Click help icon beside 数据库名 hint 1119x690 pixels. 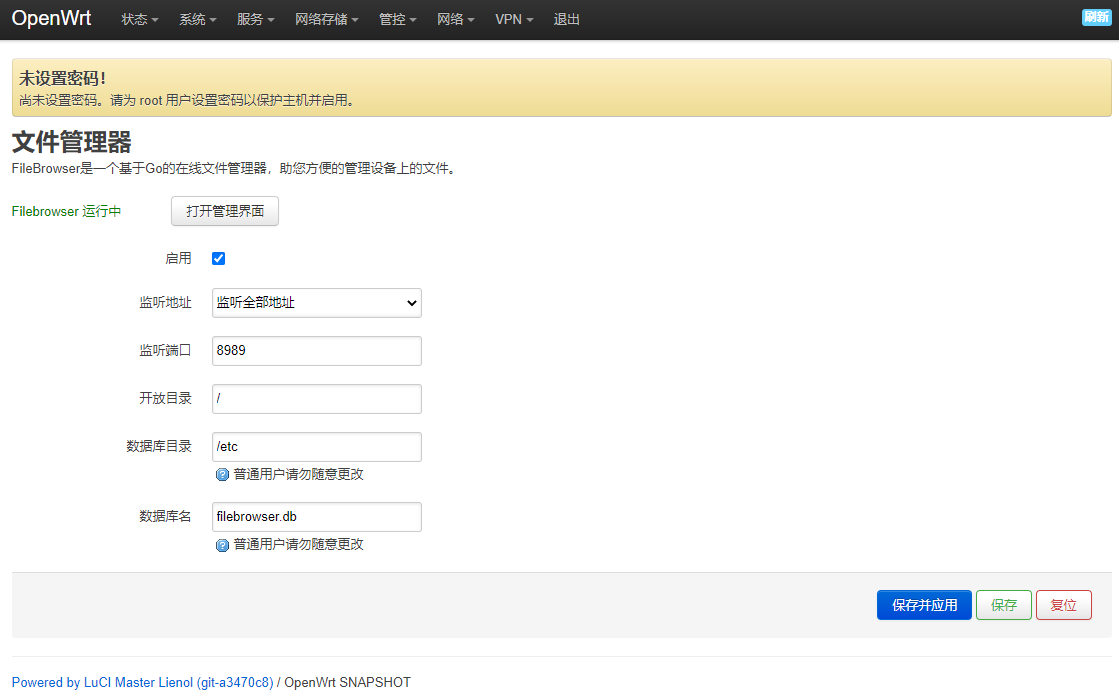coord(221,544)
